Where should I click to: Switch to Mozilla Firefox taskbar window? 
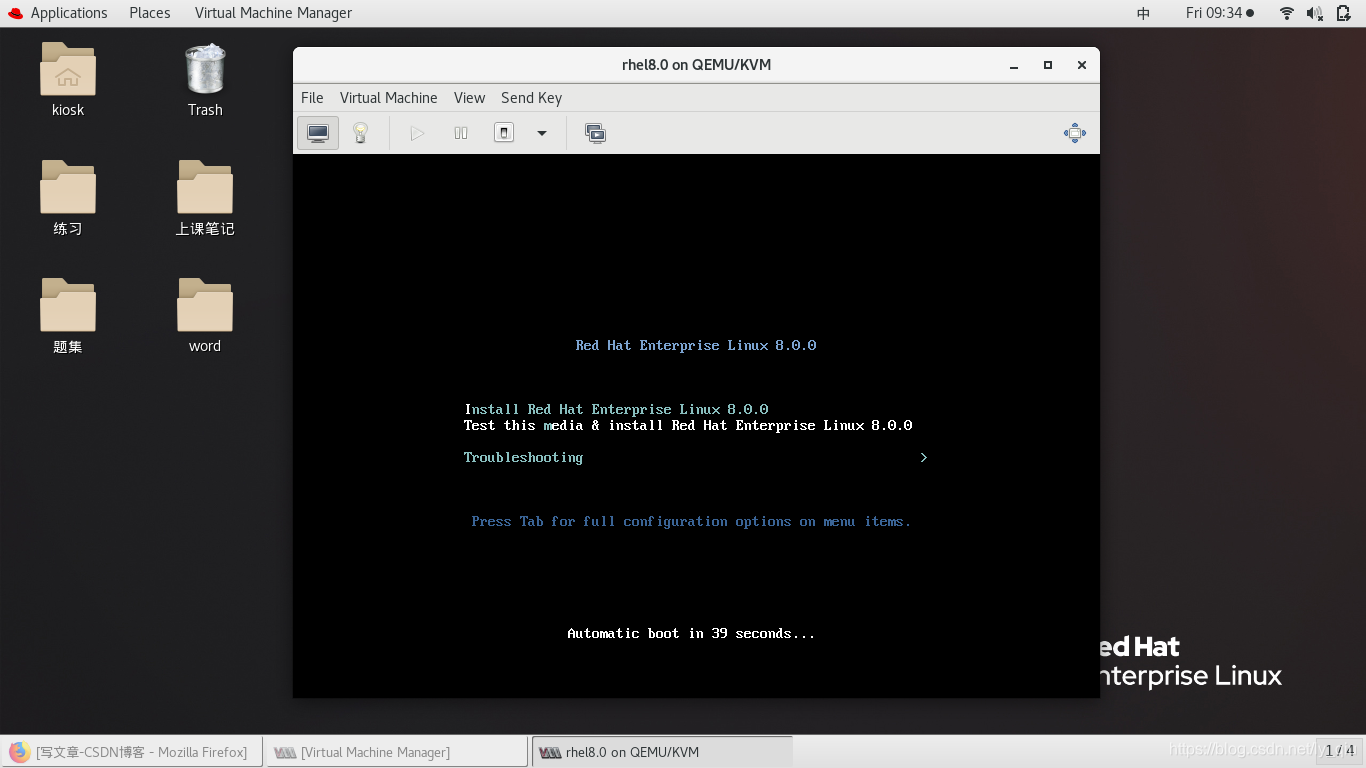tap(131, 752)
